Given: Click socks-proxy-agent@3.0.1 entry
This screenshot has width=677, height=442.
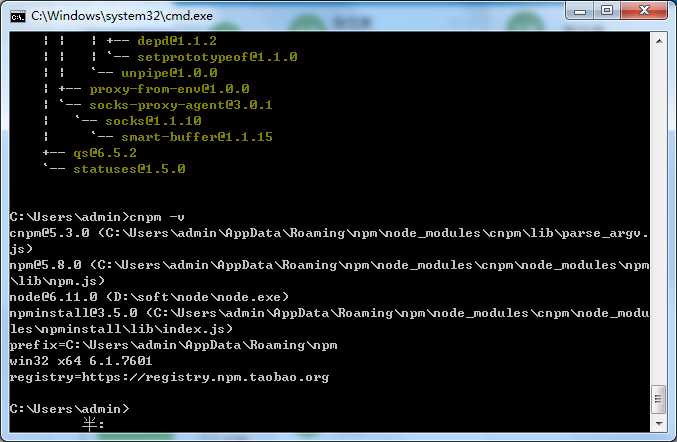Looking at the screenshot, I should pyautogui.click(x=181, y=105).
